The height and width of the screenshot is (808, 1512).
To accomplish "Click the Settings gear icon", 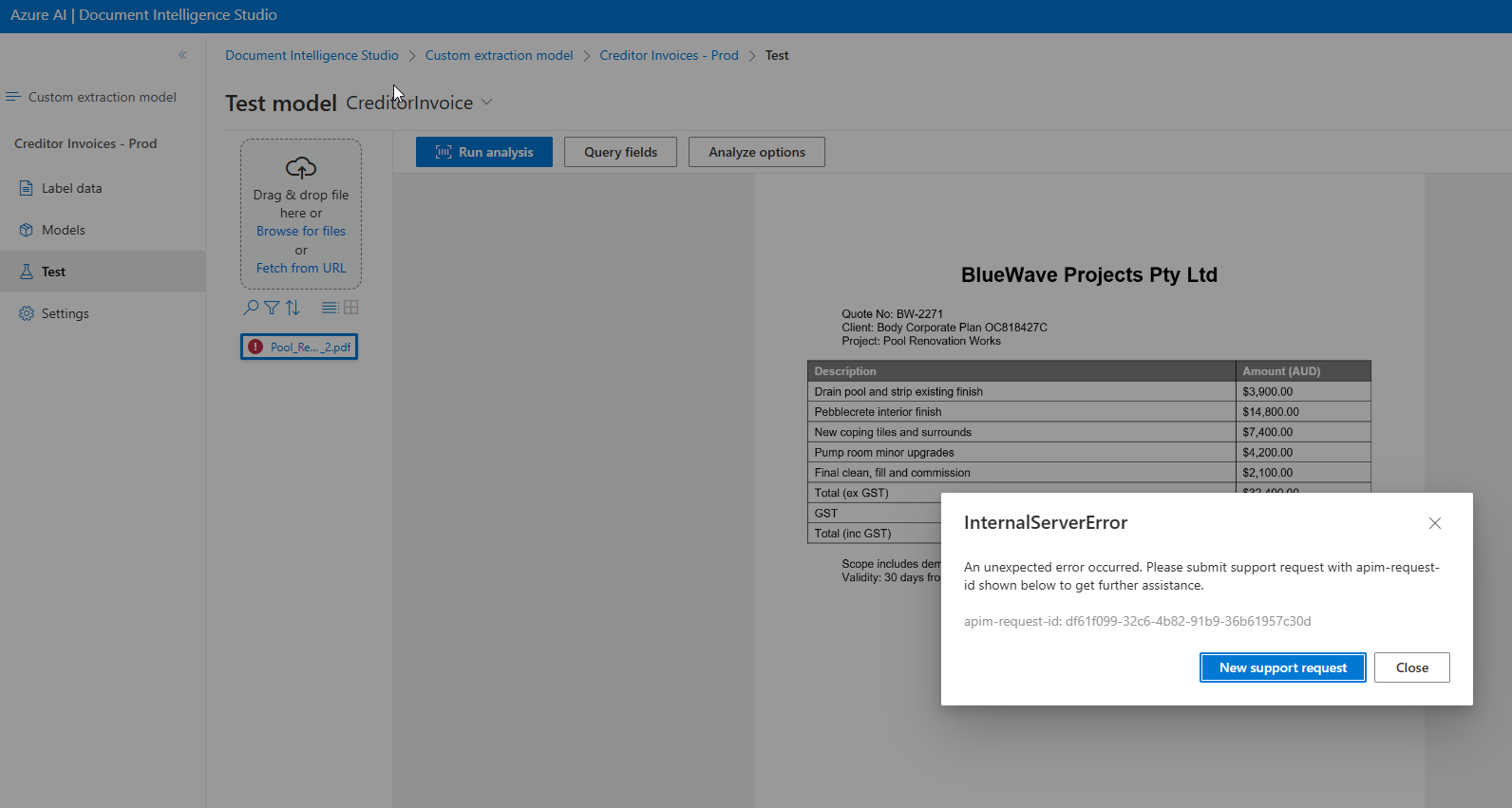I will pyautogui.click(x=27, y=313).
